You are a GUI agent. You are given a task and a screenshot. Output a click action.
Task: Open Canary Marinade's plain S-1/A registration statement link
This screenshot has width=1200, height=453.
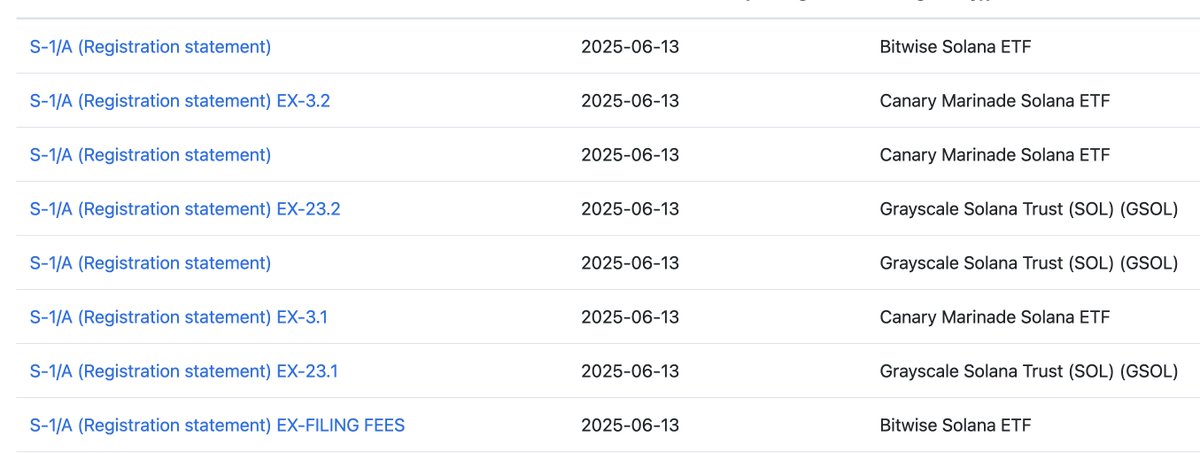150,155
